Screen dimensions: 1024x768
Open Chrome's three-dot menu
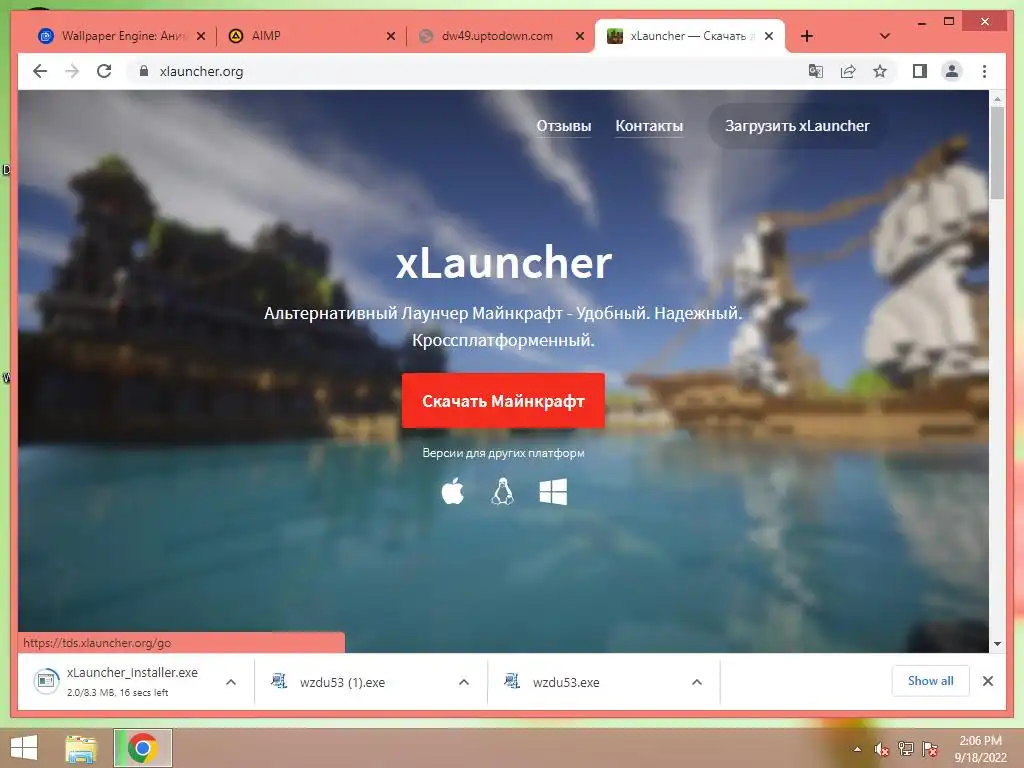984,71
